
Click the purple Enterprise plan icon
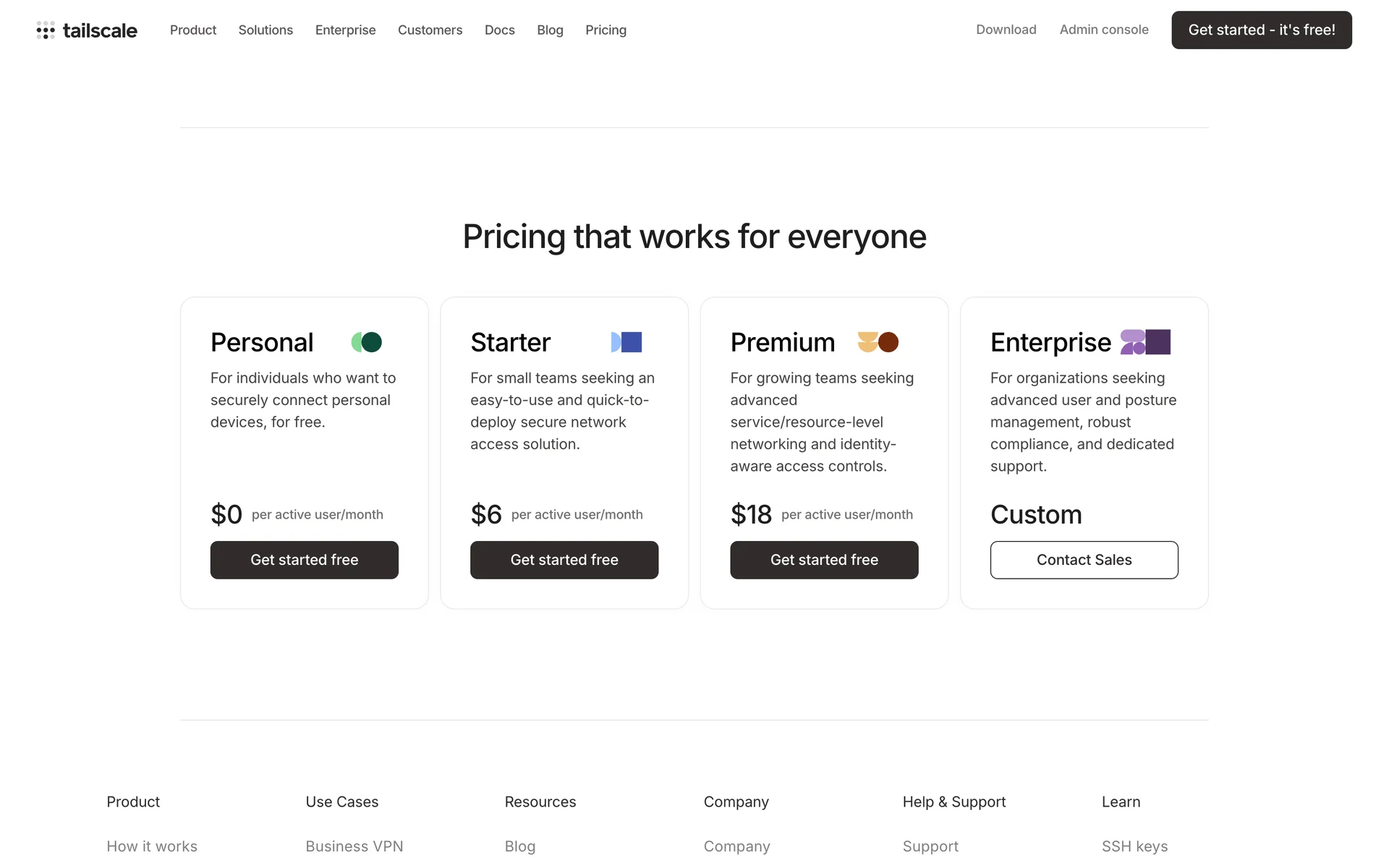coord(1145,342)
